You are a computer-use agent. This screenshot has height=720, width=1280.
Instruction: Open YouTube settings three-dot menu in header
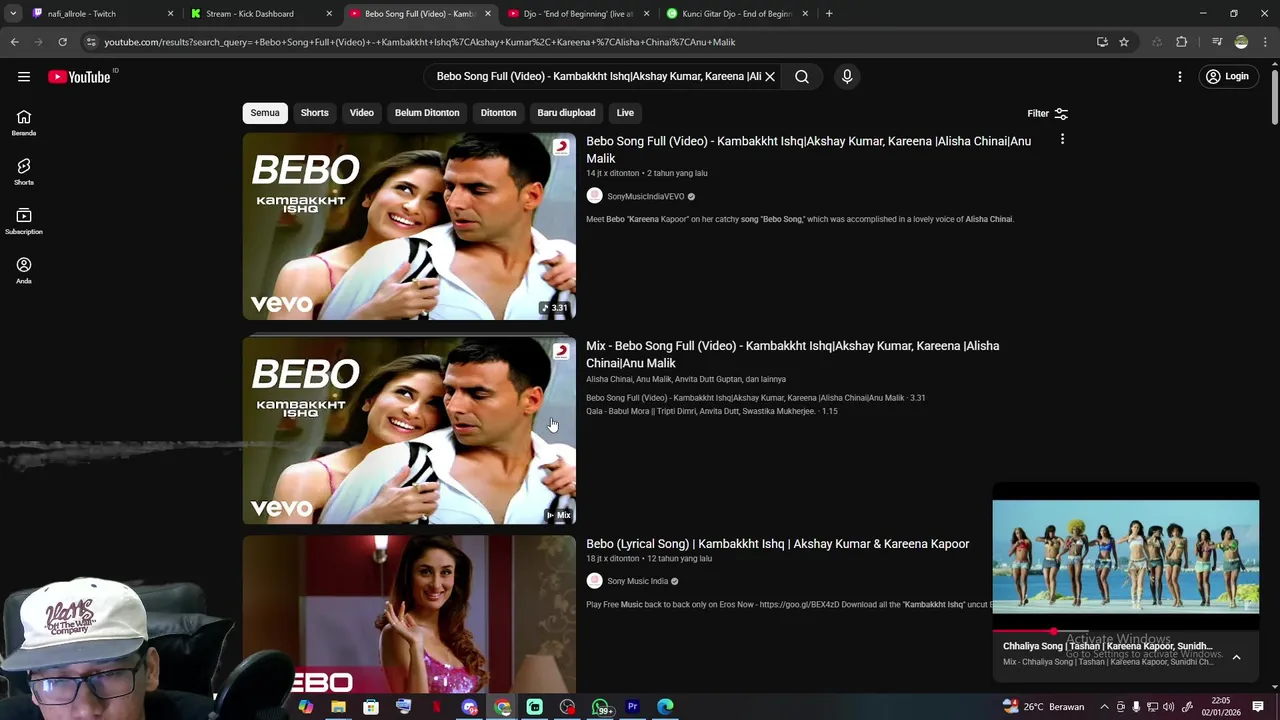click(x=1180, y=77)
